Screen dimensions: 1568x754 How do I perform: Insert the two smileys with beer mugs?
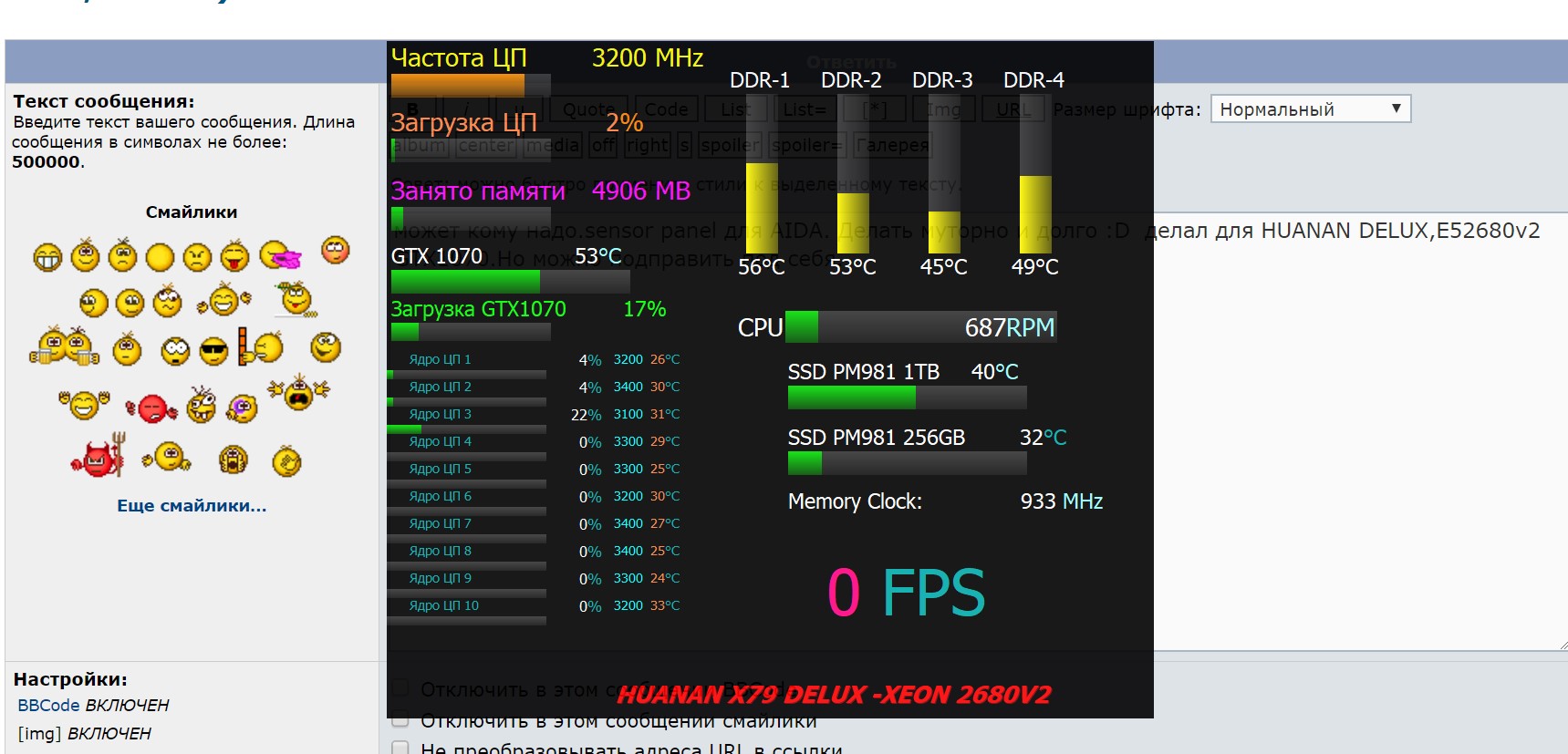coord(64,346)
